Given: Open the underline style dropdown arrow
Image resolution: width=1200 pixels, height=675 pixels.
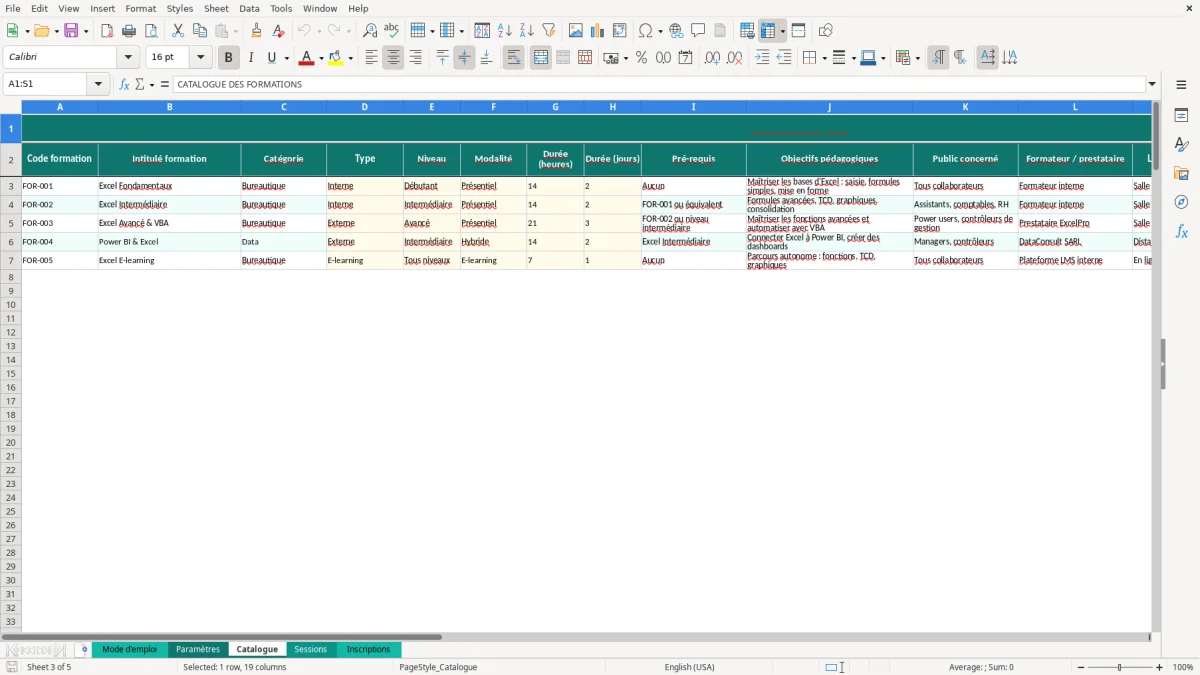Looking at the screenshot, I should [286, 58].
